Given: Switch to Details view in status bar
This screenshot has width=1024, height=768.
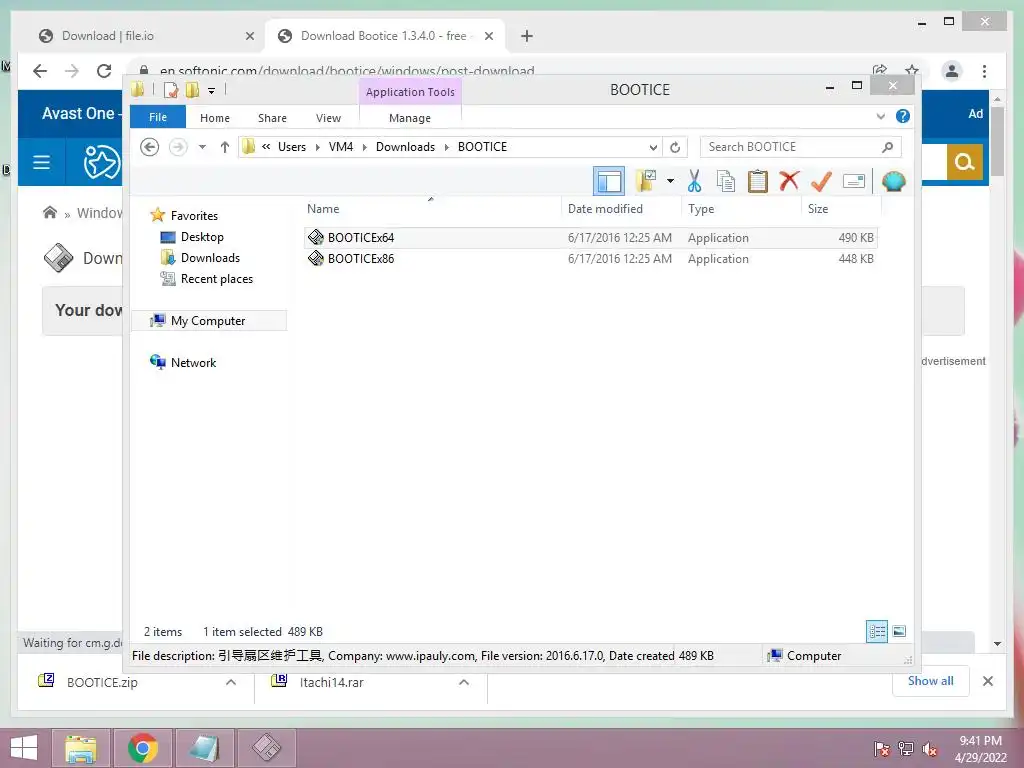Looking at the screenshot, I should (877, 631).
